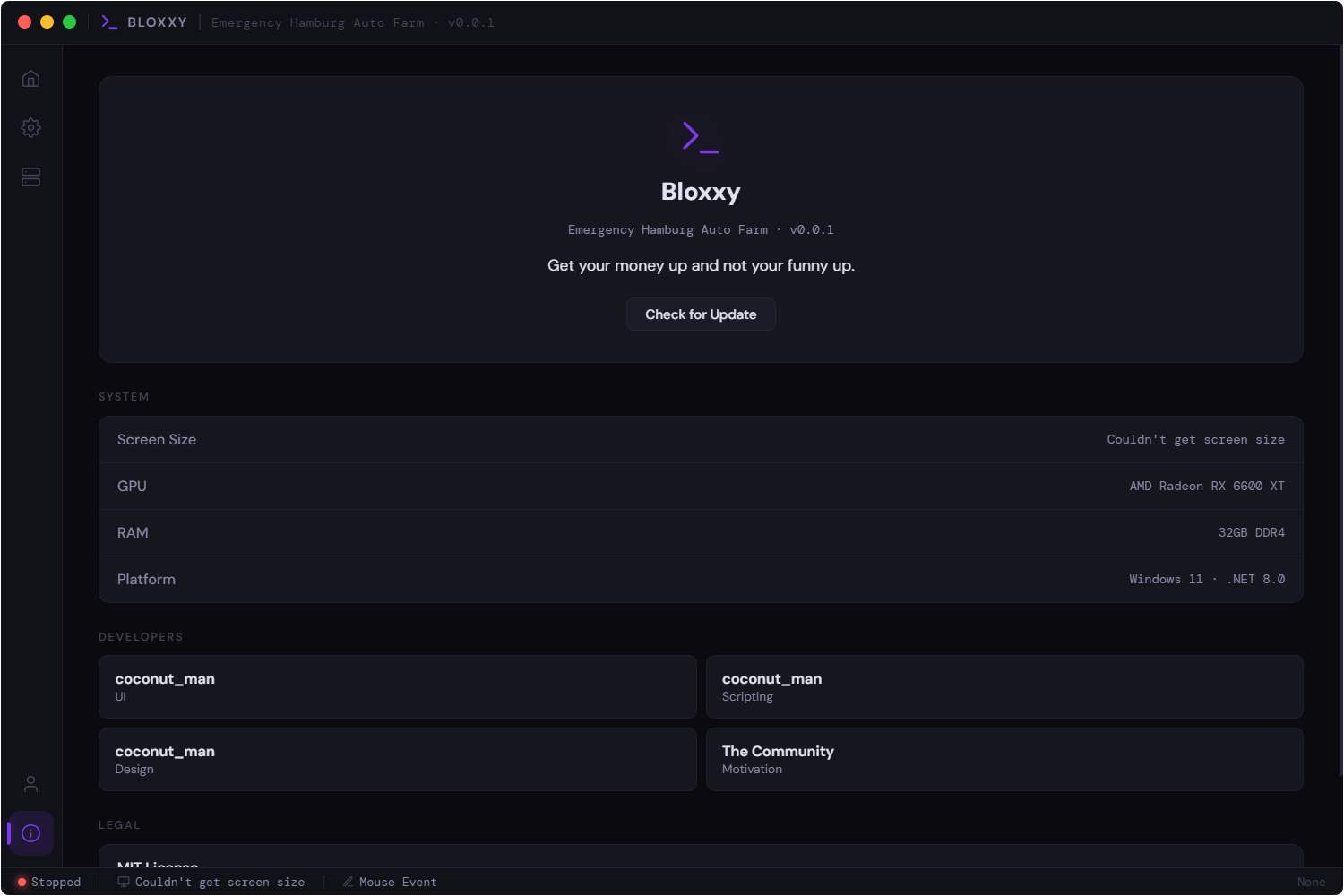Select the Screen Size system row
This screenshot has height=896, width=1344.
tap(701, 440)
